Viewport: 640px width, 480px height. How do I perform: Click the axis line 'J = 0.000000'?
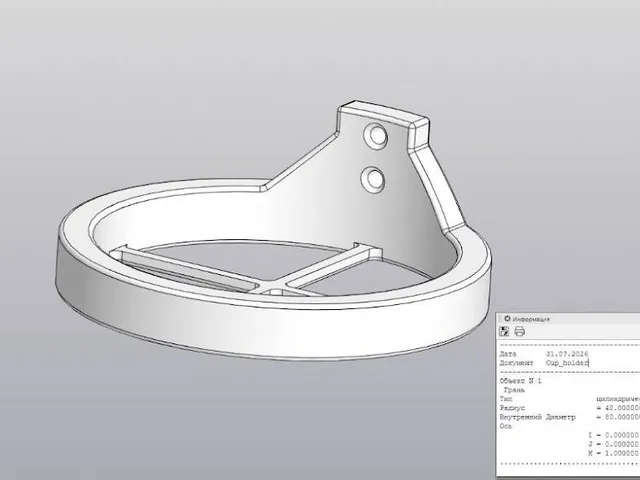[x=614, y=444]
